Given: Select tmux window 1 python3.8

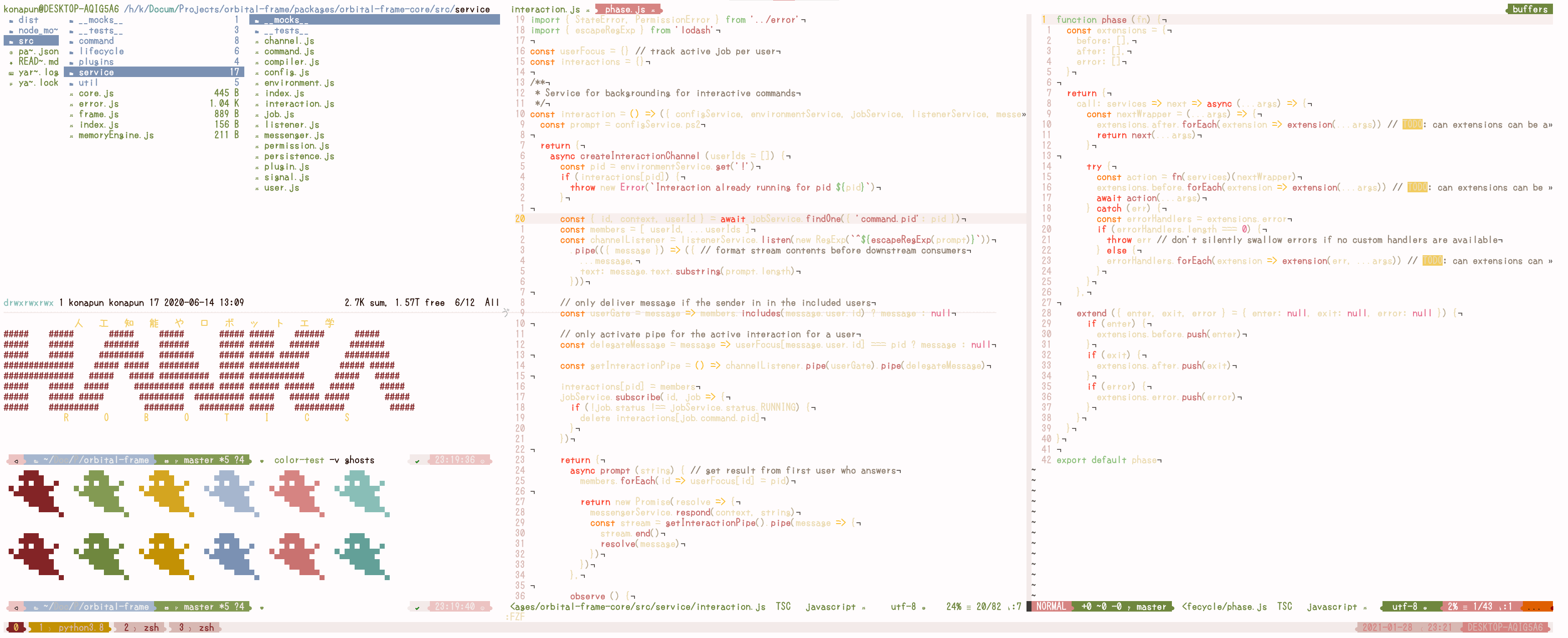Looking at the screenshot, I should pos(73,628).
